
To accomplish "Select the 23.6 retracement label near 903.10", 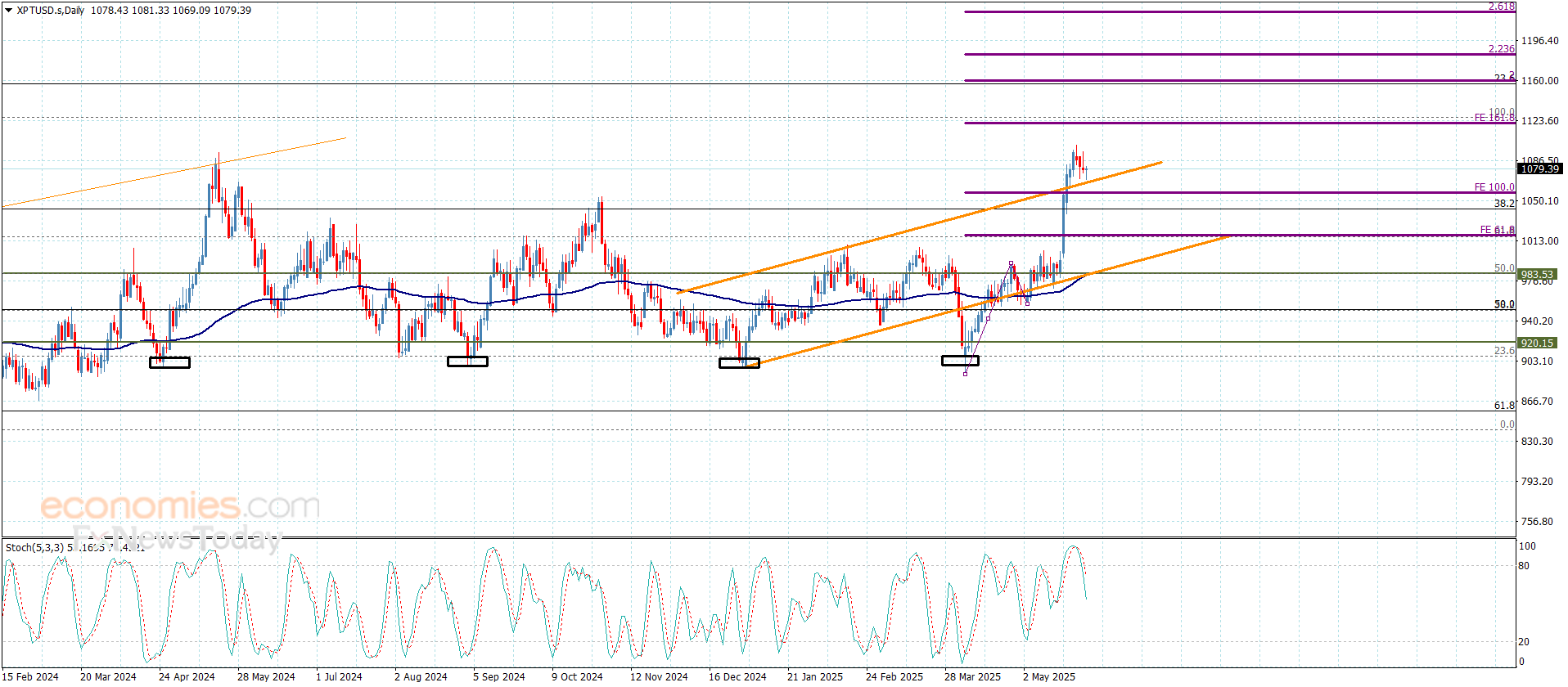I will 1504,351.
